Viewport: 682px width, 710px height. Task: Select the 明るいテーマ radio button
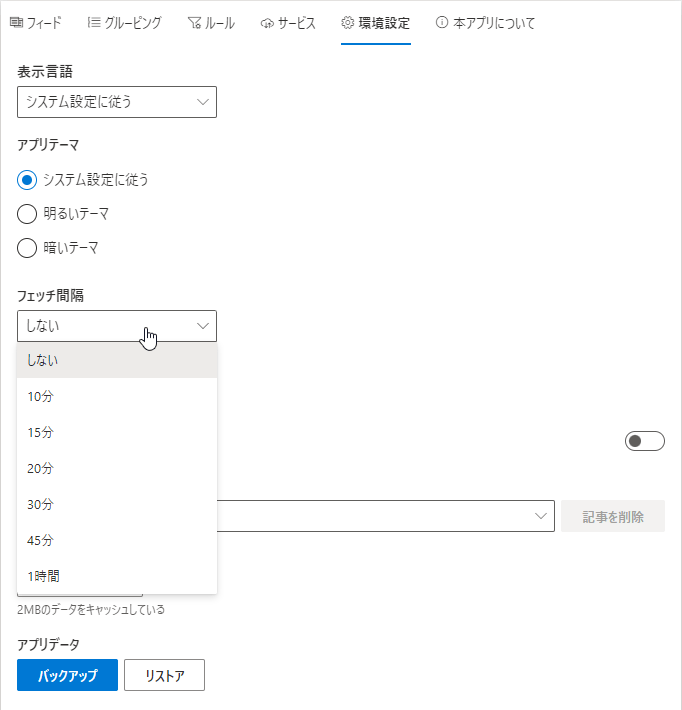(27, 214)
